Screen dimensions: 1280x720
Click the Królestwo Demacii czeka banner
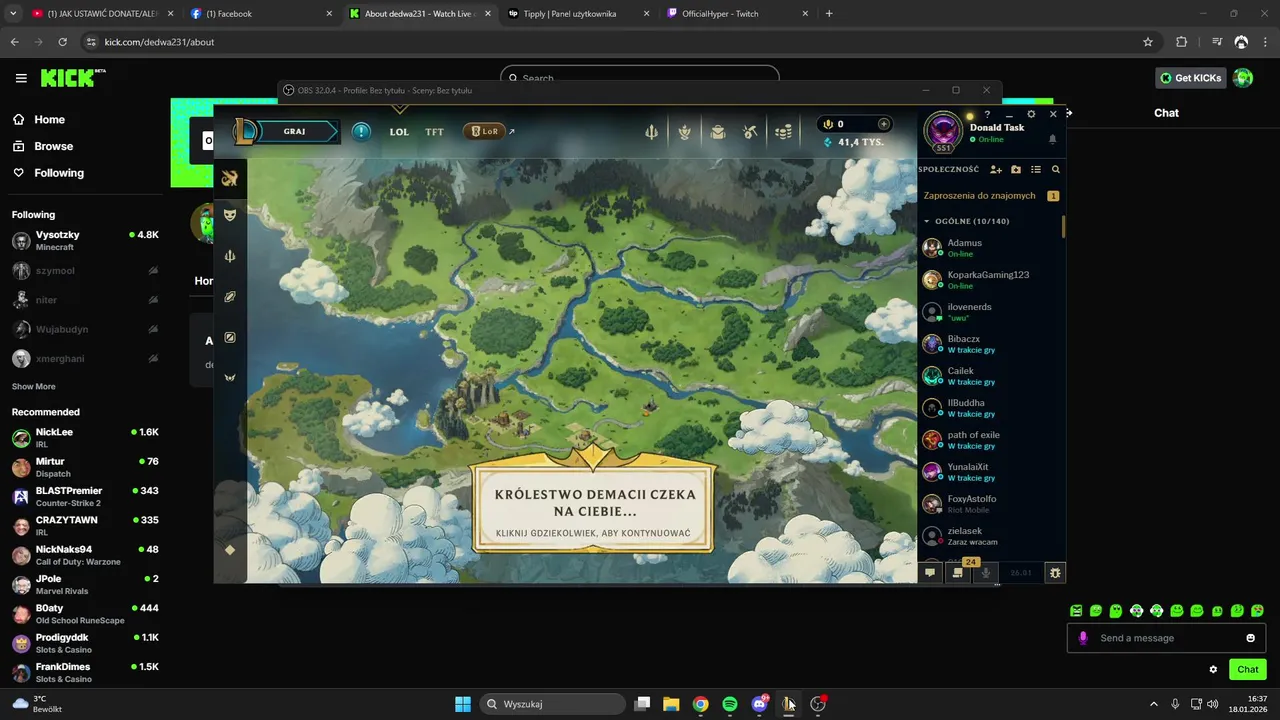pos(593,507)
